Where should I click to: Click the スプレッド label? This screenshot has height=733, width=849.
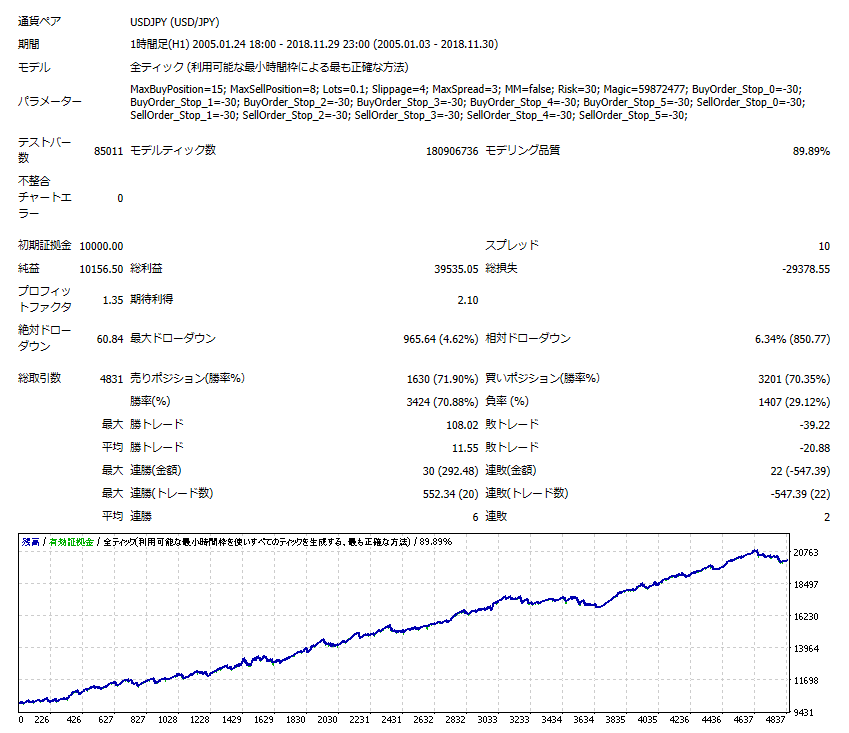point(512,245)
